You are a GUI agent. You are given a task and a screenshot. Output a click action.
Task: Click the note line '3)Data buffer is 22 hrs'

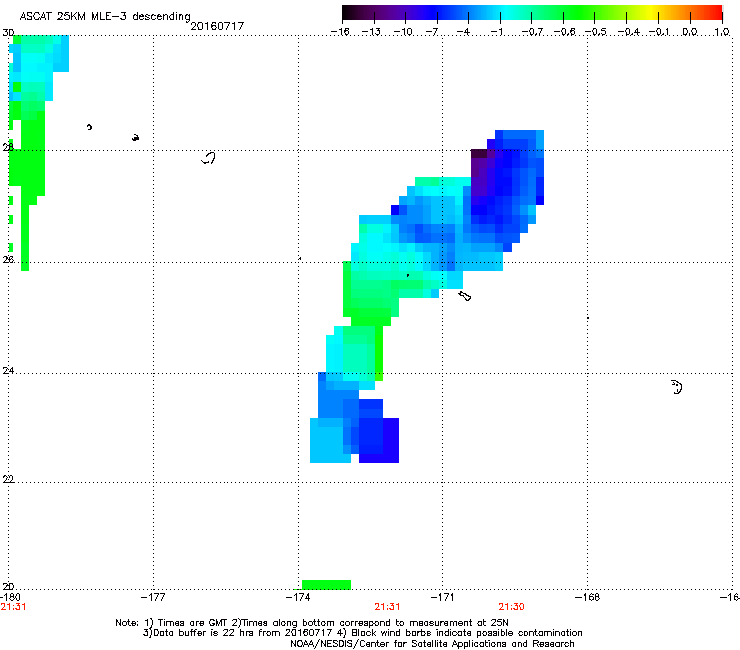point(362,633)
